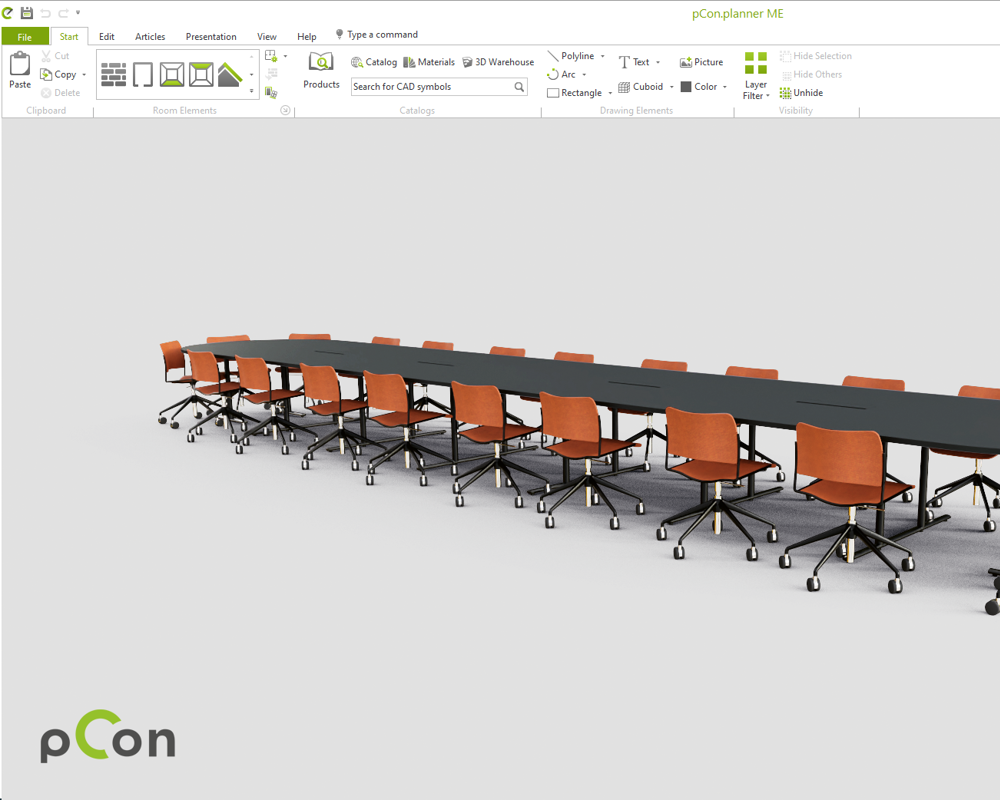Click the Save icon in title bar
1000x800 pixels.
[x=27, y=13]
